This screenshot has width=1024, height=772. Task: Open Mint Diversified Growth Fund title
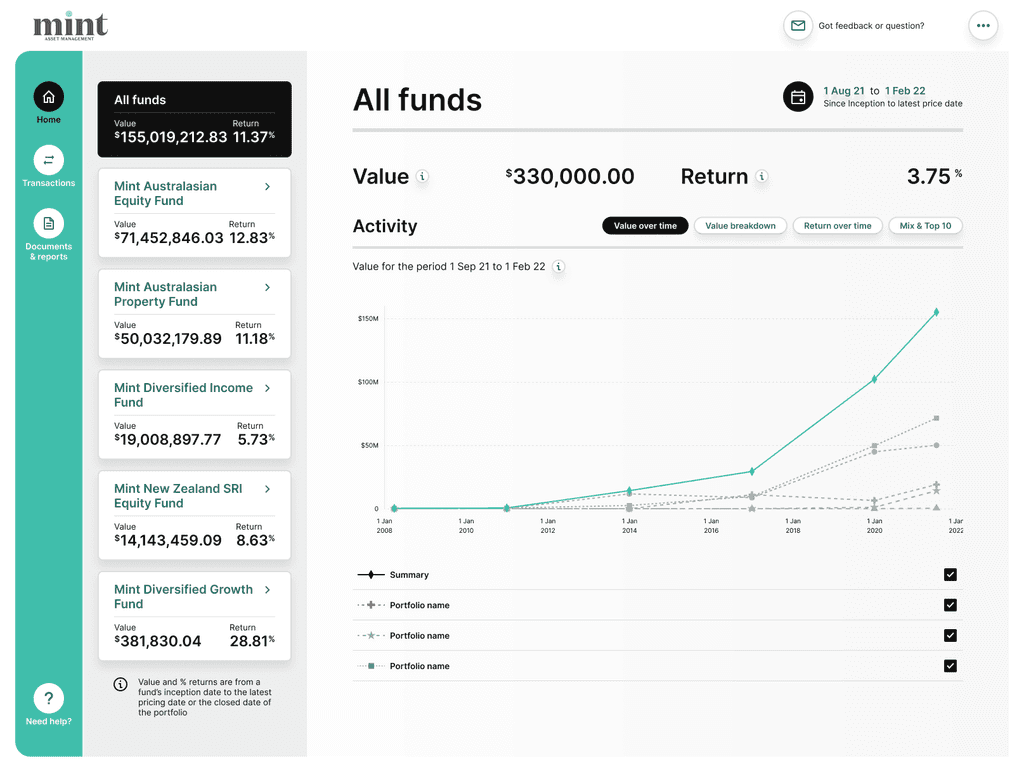[183, 597]
